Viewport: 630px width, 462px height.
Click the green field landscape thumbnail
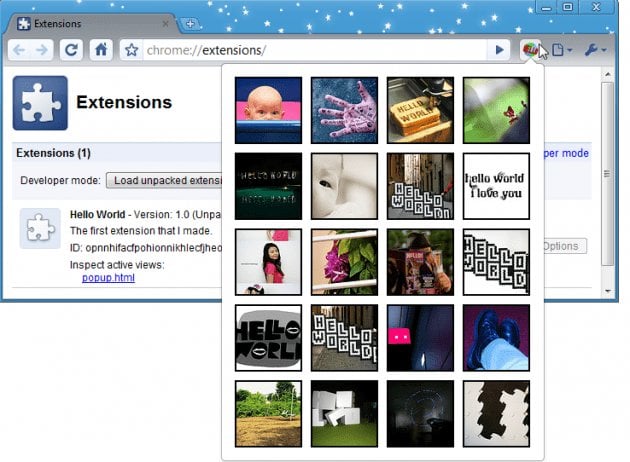(268, 413)
